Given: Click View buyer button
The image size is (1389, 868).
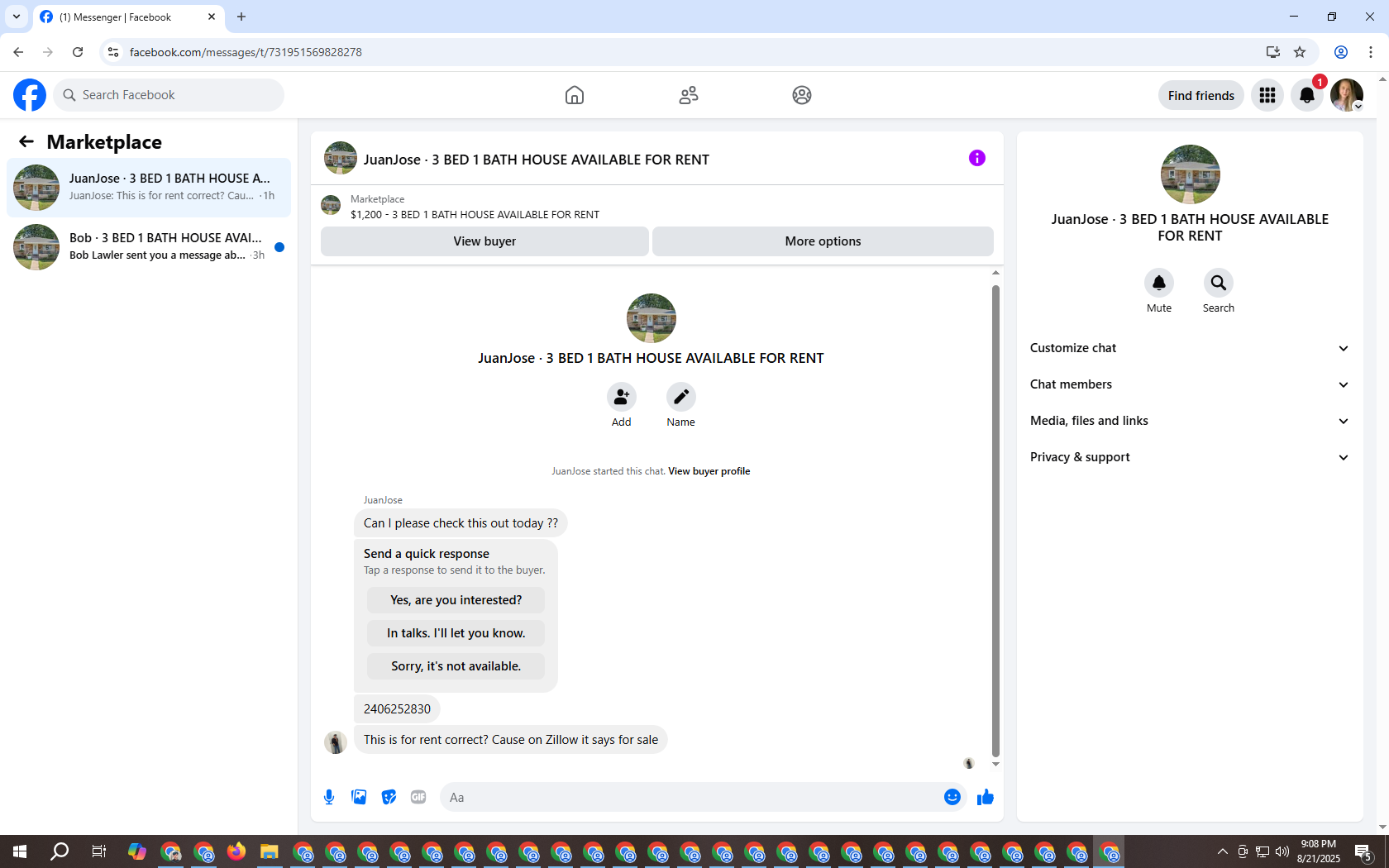Looking at the screenshot, I should point(484,241).
